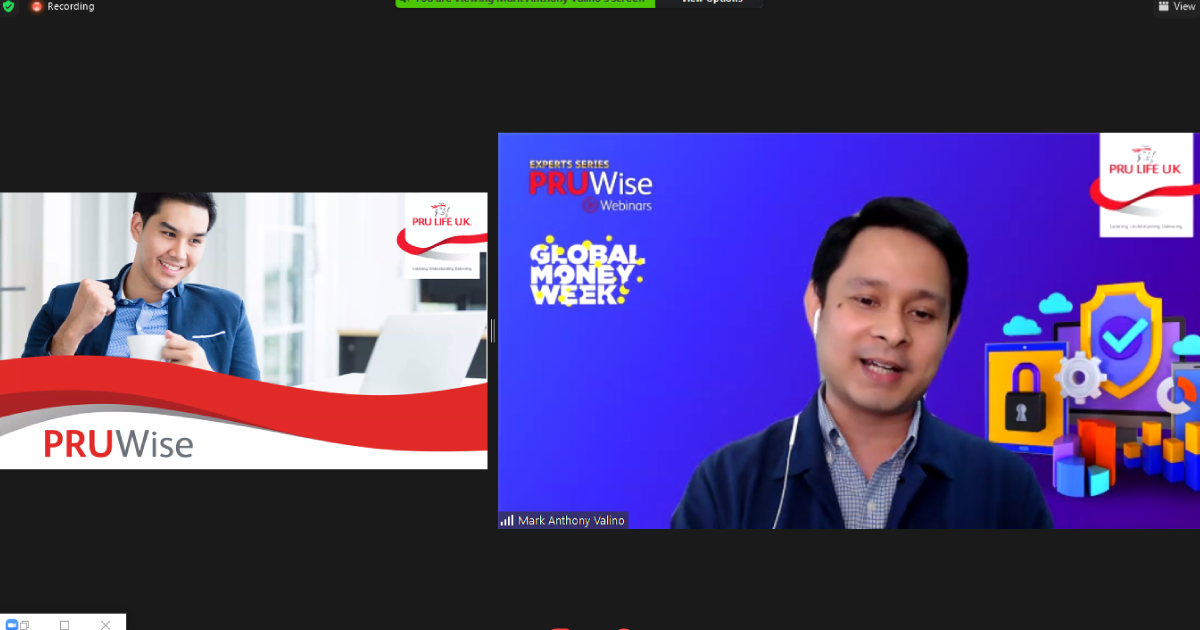
Task: Maximize the small Zoom window
Action: coord(64,624)
